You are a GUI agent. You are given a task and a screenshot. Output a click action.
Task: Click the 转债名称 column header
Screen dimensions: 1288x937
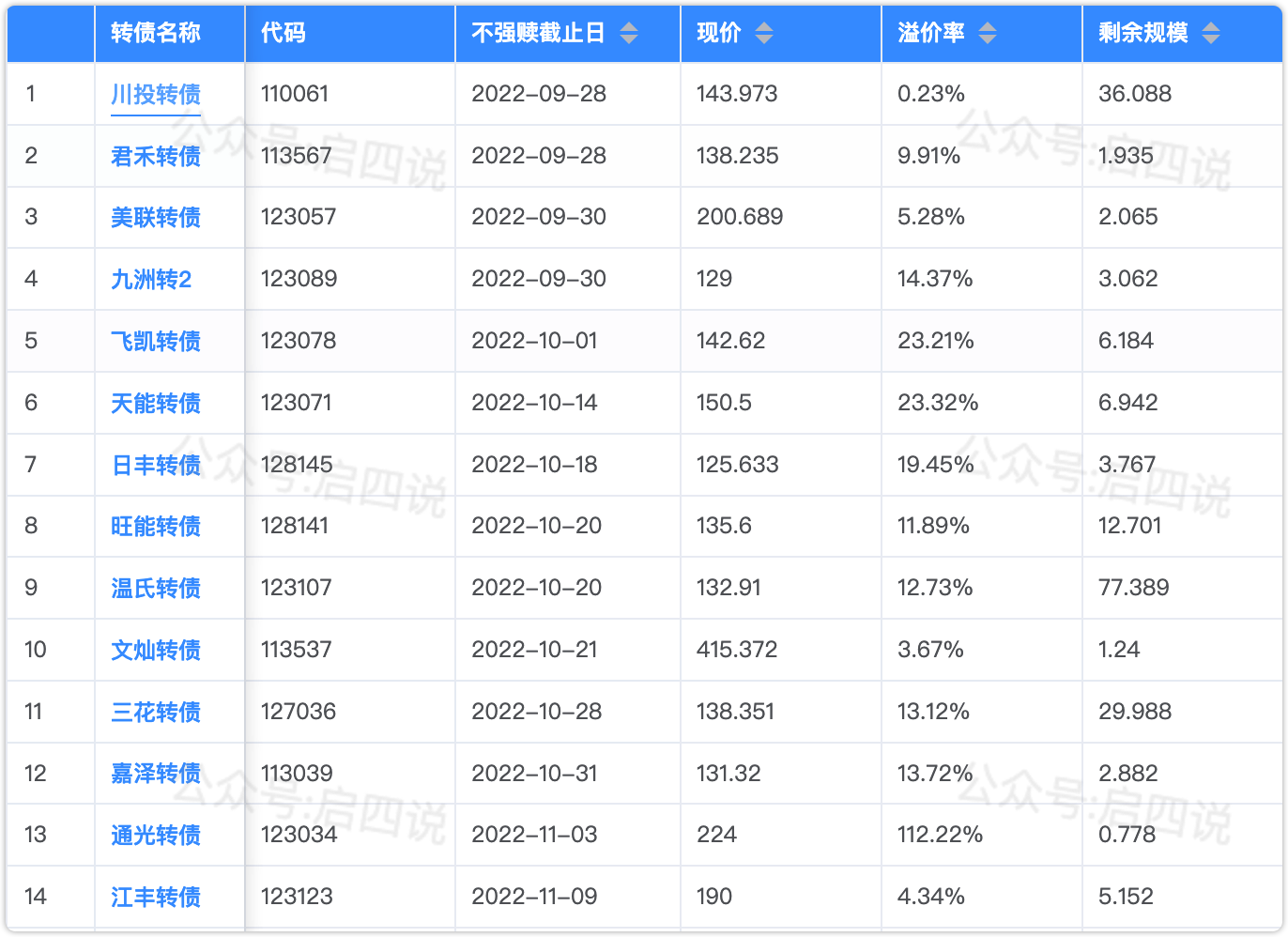(156, 33)
